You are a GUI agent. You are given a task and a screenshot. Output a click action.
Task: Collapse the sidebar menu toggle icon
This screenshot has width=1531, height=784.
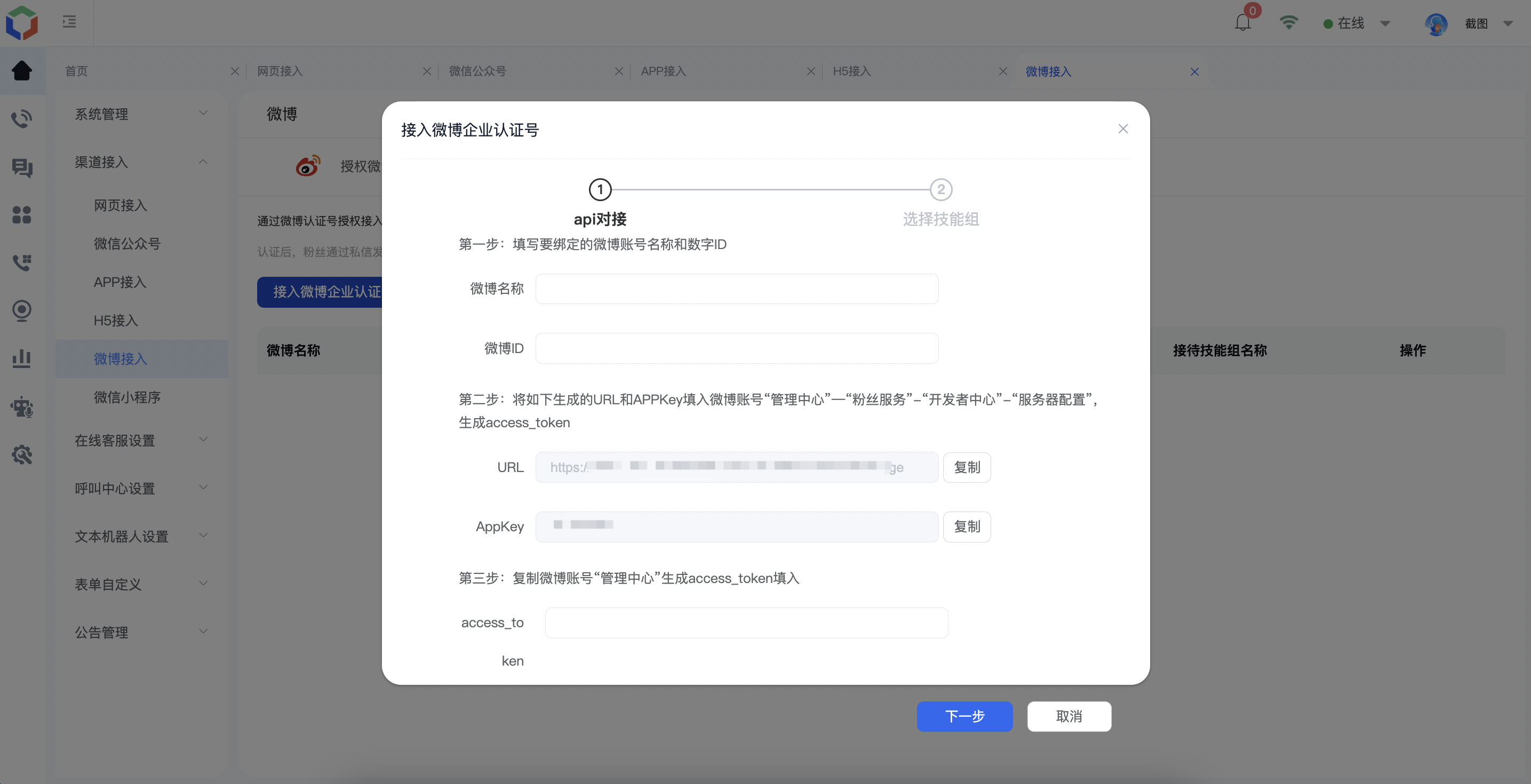pyautogui.click(x=69, y=22)
